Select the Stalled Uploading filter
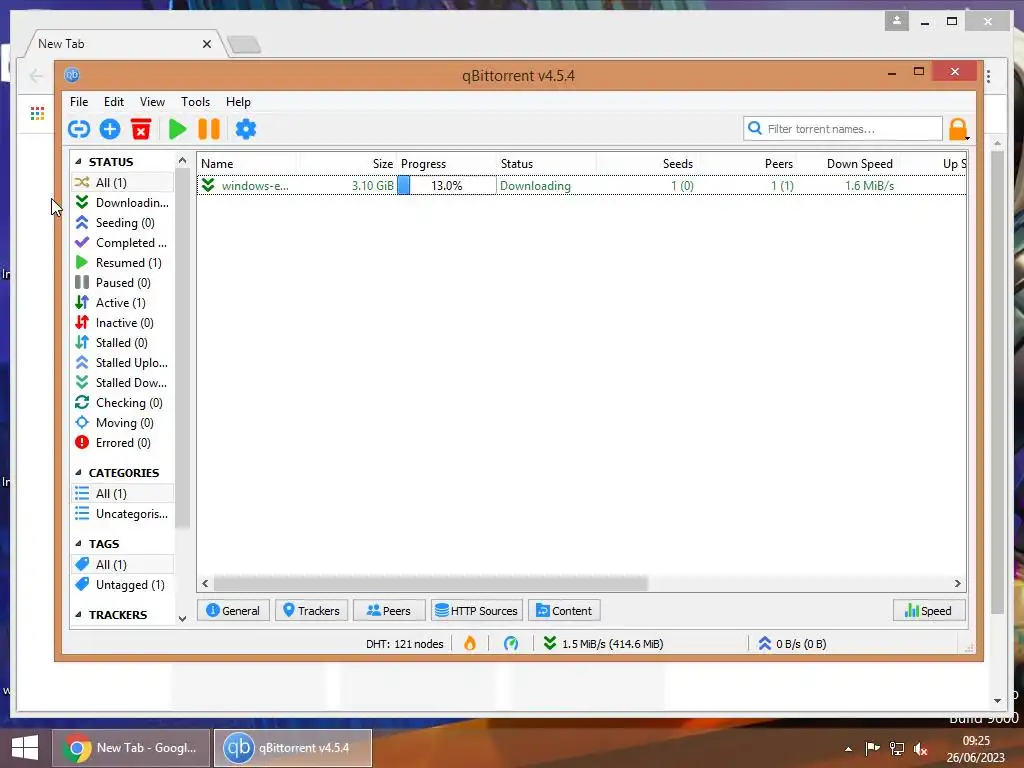Image resolution: width=1024 pixels, height=768 pixels. tap(122, 362)
